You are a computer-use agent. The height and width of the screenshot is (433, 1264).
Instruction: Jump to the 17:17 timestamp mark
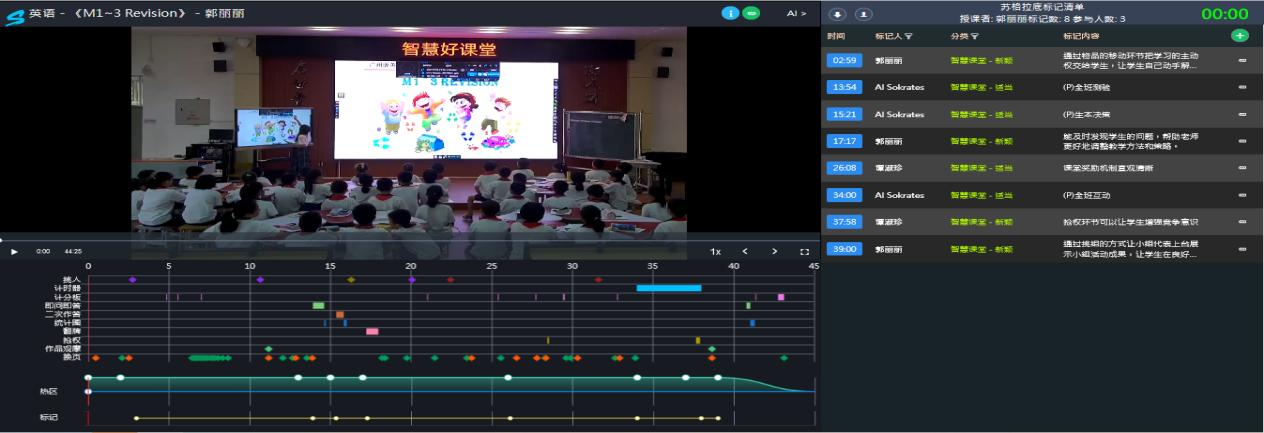pos(841,141)
